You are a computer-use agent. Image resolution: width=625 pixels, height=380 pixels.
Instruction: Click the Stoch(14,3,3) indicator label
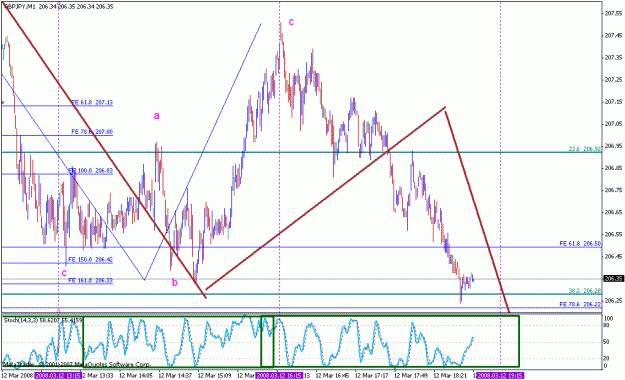pyautogui.click(x=42, y=320)
